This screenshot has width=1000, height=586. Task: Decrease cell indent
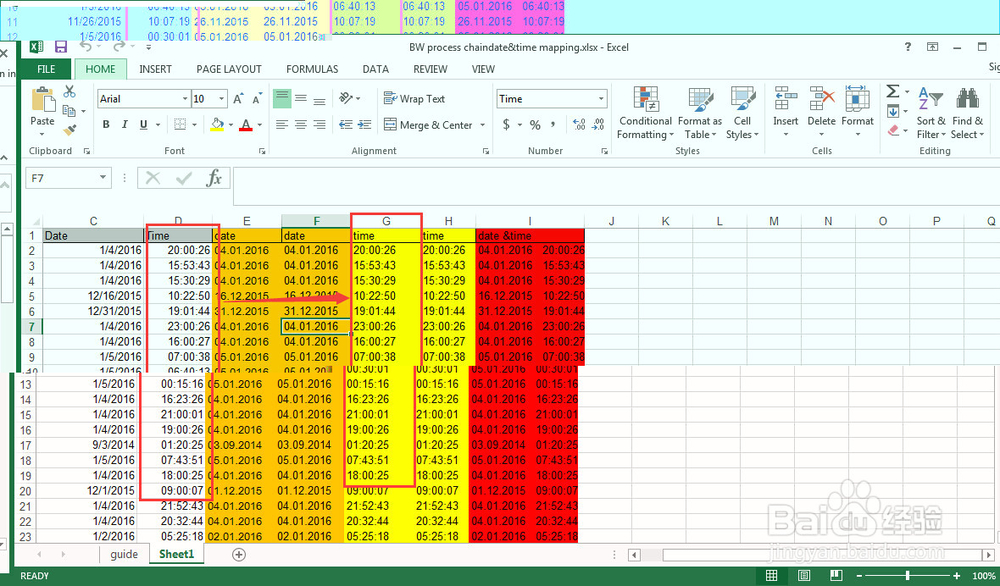[346, 125]
